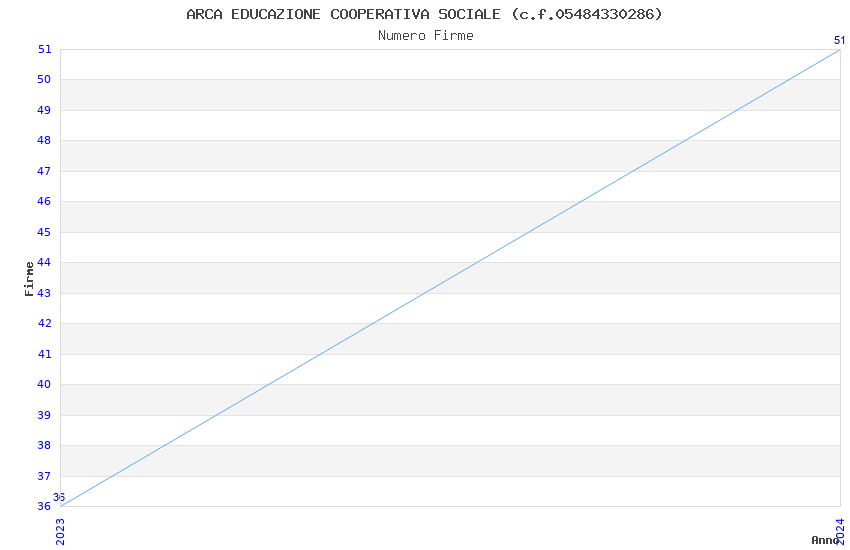Click the data label 51 above the line end
This screenshot has width=850, height=550.
click(x=839, y=40)
